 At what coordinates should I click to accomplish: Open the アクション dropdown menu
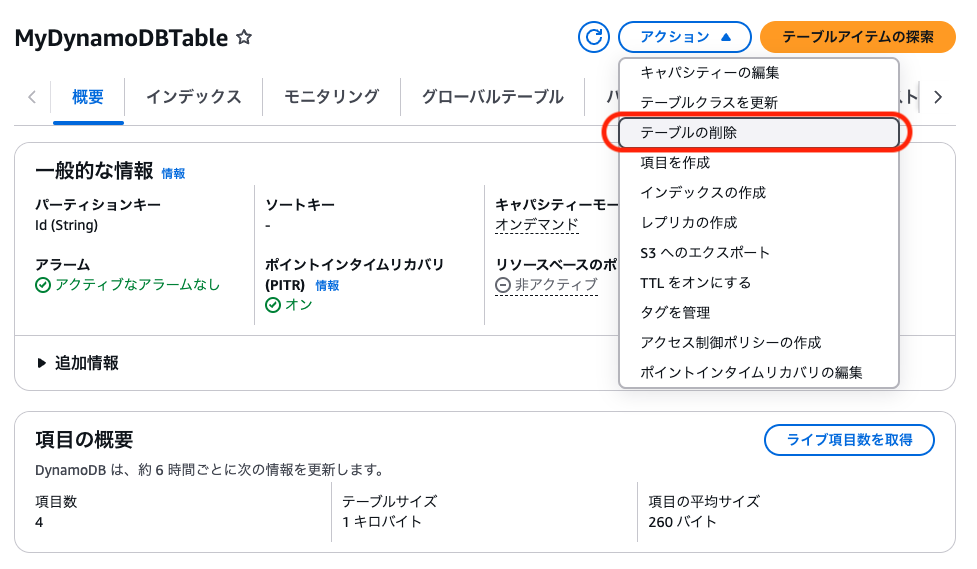[684, 37]
